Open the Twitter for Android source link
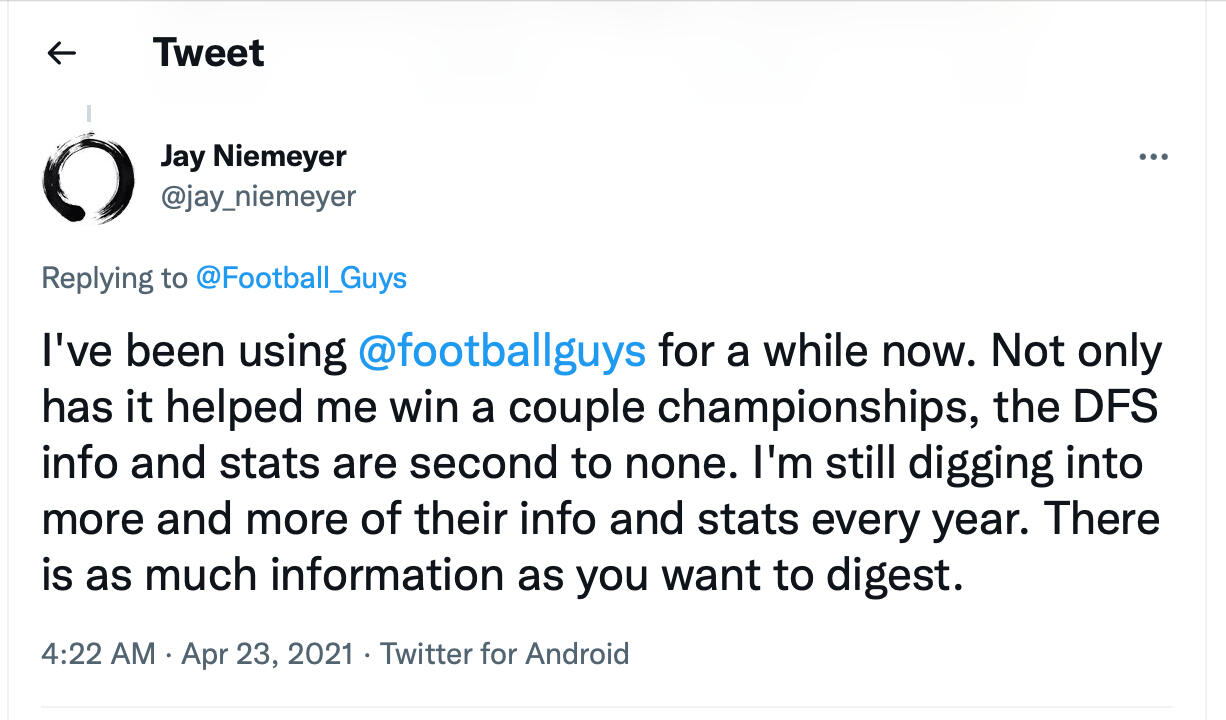The width and height of the screenshot is (1226, 720). (x=505, y=654)
